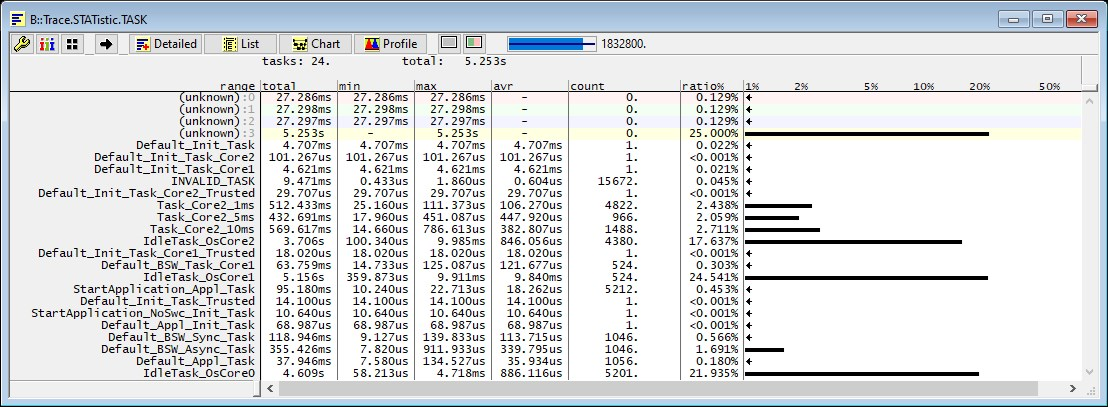1108x407 pixels.
Task: Click the four-squares grid icon
Action: coord(72,44)
